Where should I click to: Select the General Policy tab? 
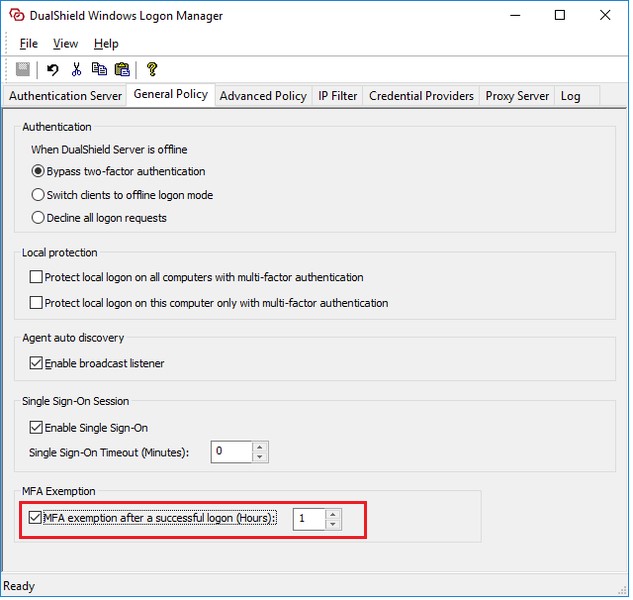pyautogui.click(x=171, y=94)
